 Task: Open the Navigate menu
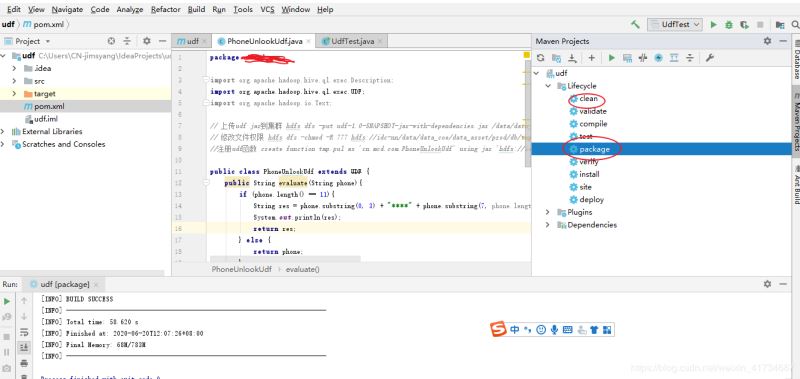[67, 9]
